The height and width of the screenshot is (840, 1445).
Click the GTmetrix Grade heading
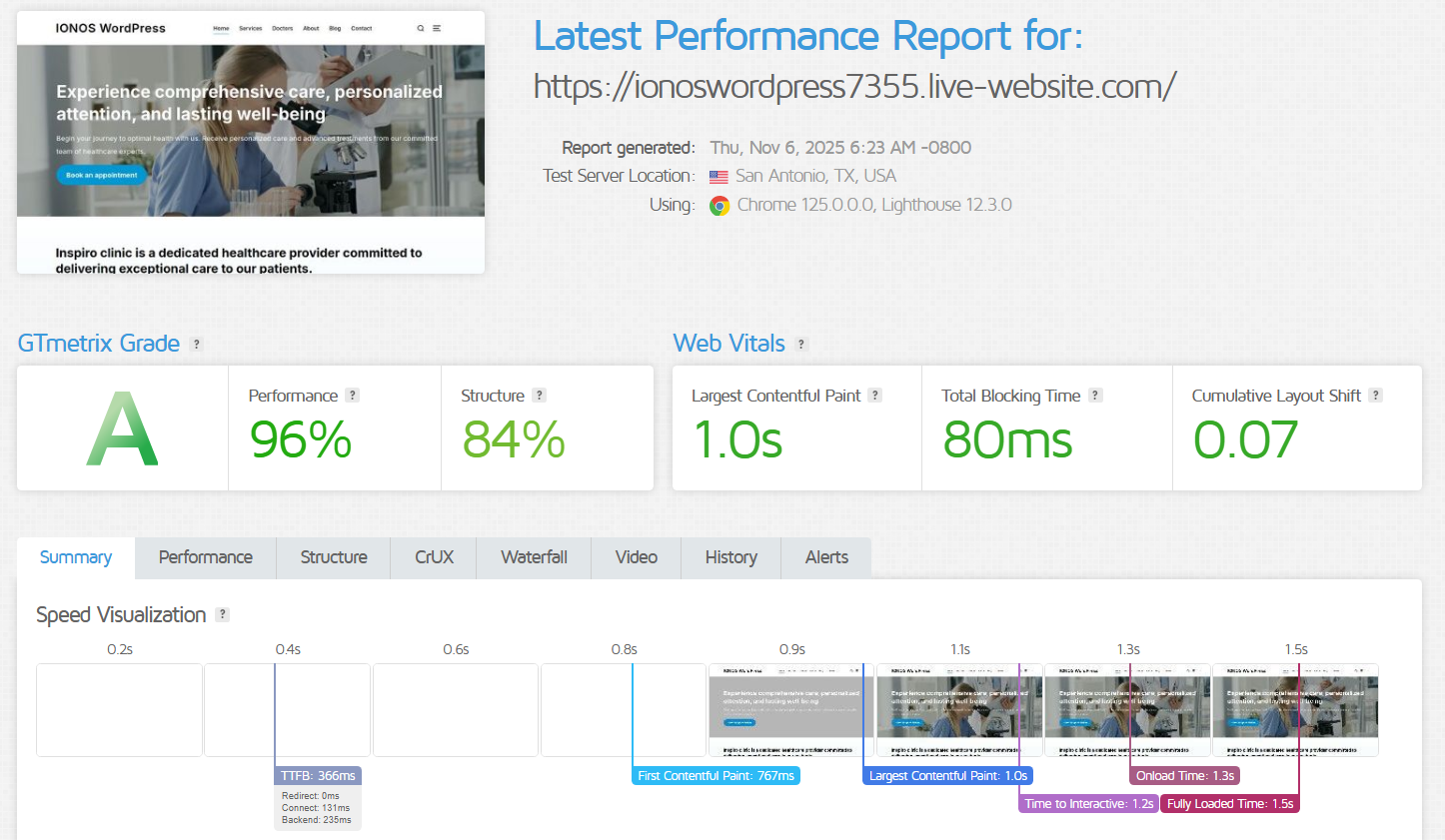click(x=99, y=344)
